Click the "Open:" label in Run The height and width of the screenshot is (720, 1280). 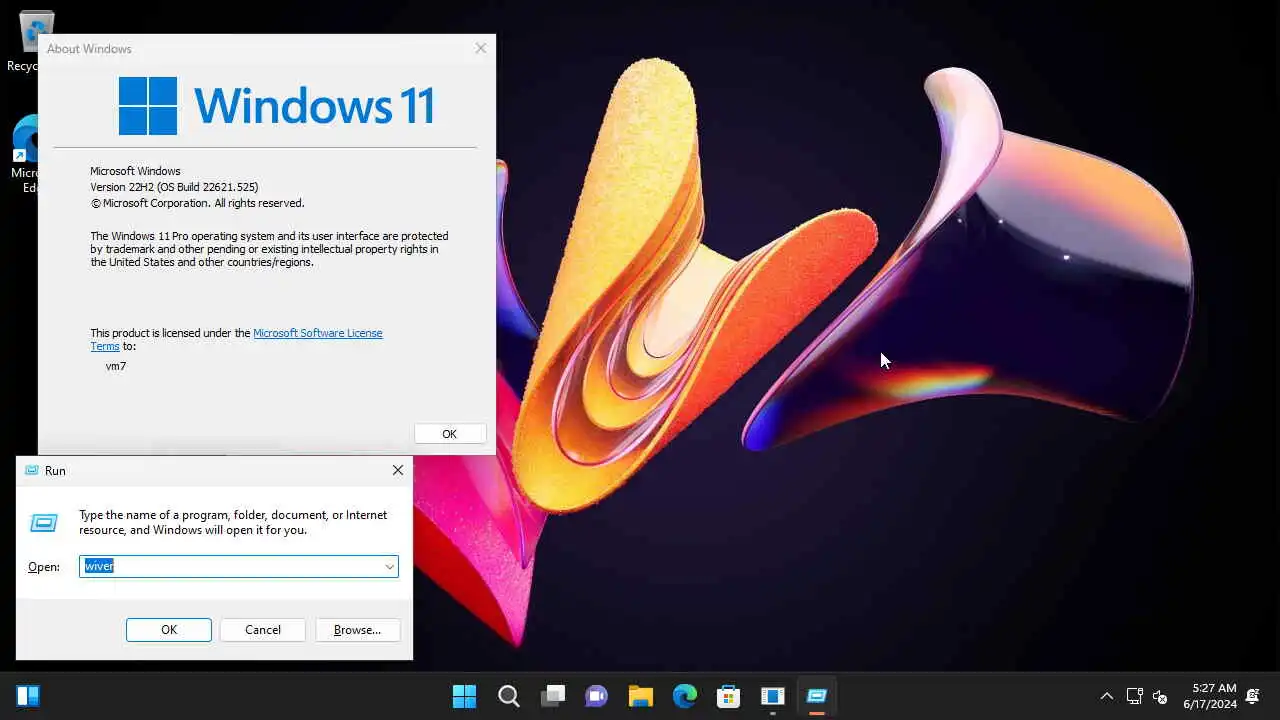[44, 567]
